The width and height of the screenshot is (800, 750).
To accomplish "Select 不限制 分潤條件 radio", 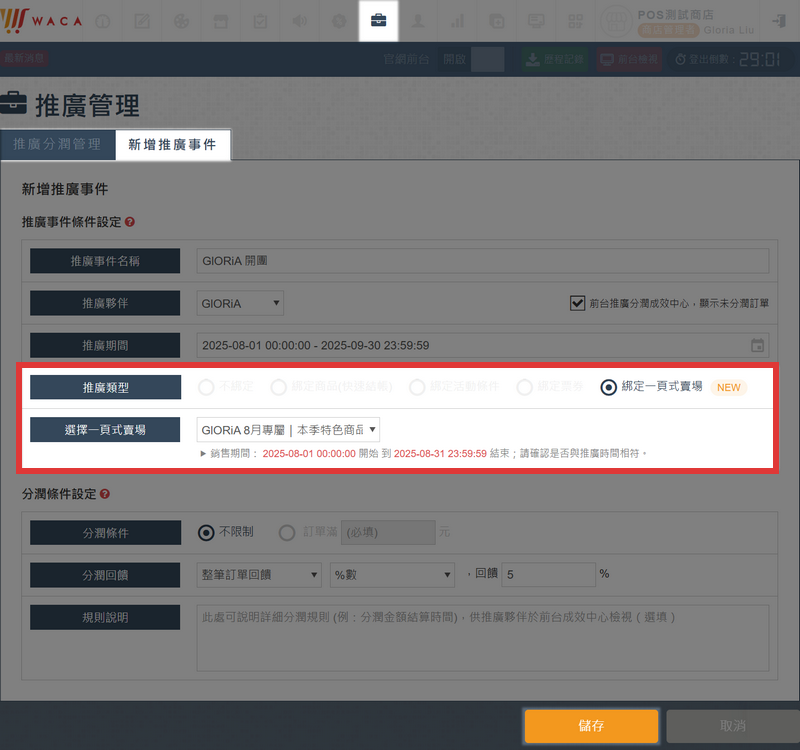I will pyautogui.click(x=206, y=533).
